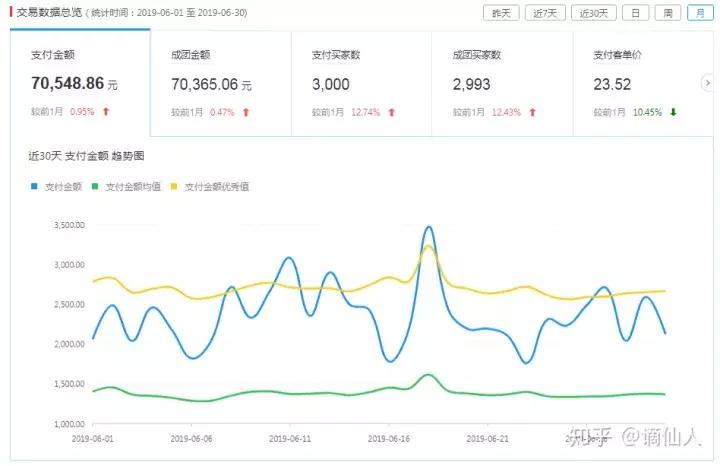Toggle yellow 支付金额优秀值 legend series

pyautogui.click(x=210, y=186)
